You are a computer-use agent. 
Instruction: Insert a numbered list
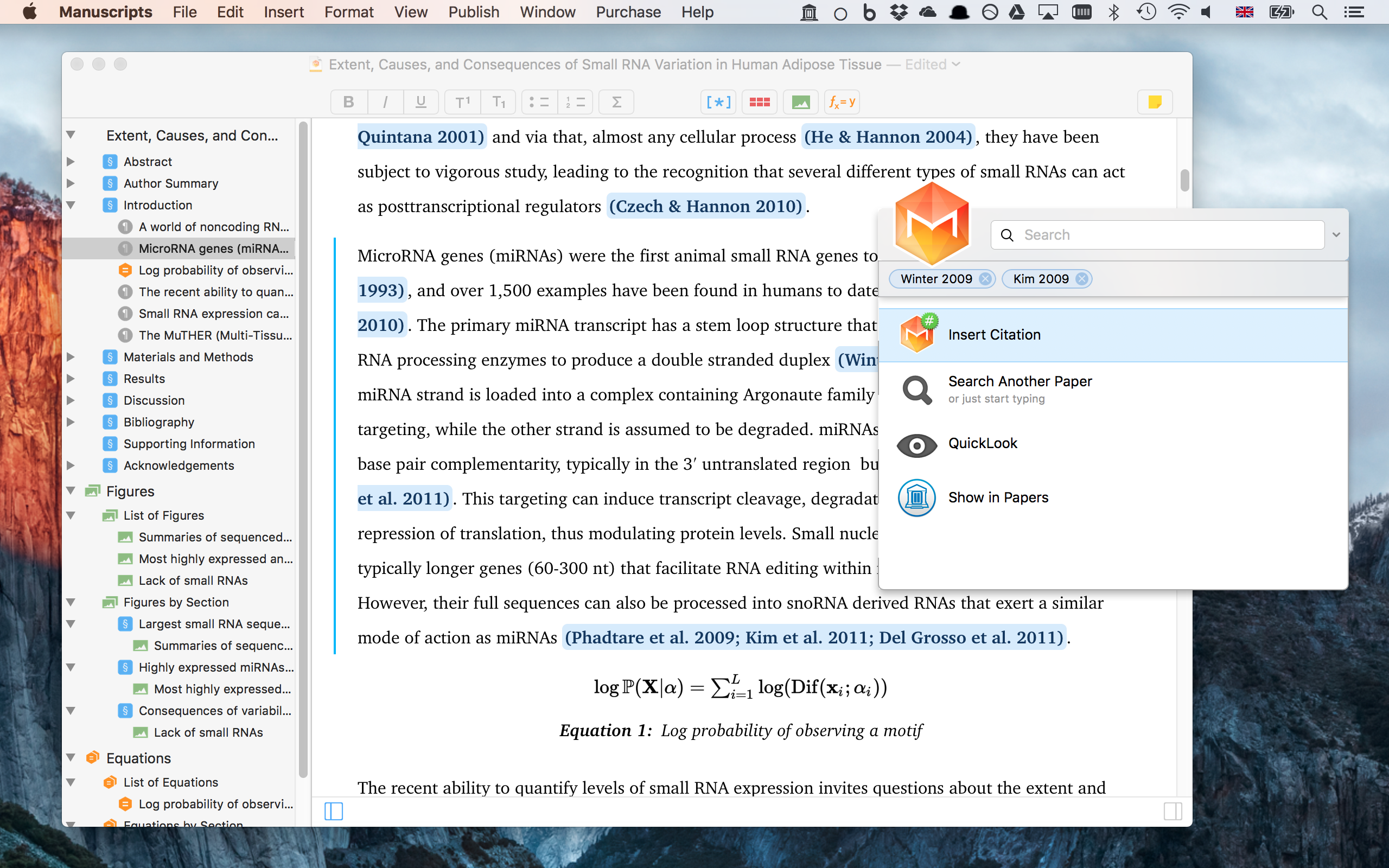click(575, 102)
